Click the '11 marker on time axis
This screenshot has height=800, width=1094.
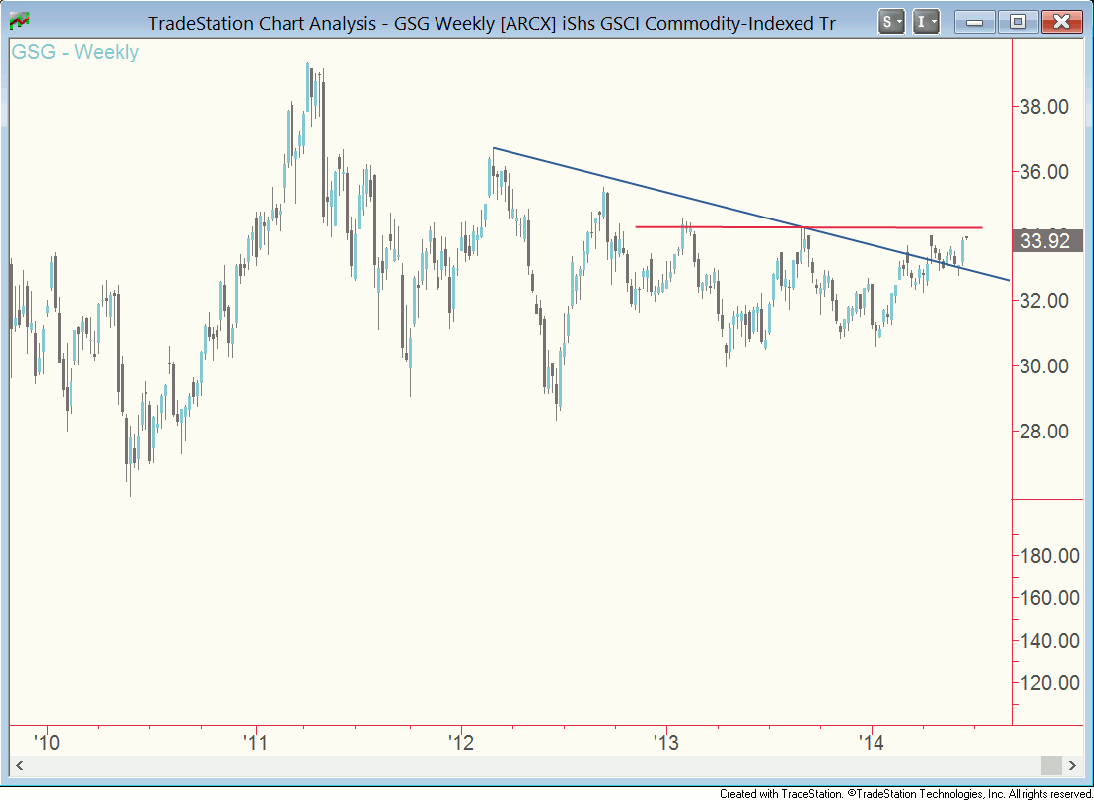pos(256,743)
